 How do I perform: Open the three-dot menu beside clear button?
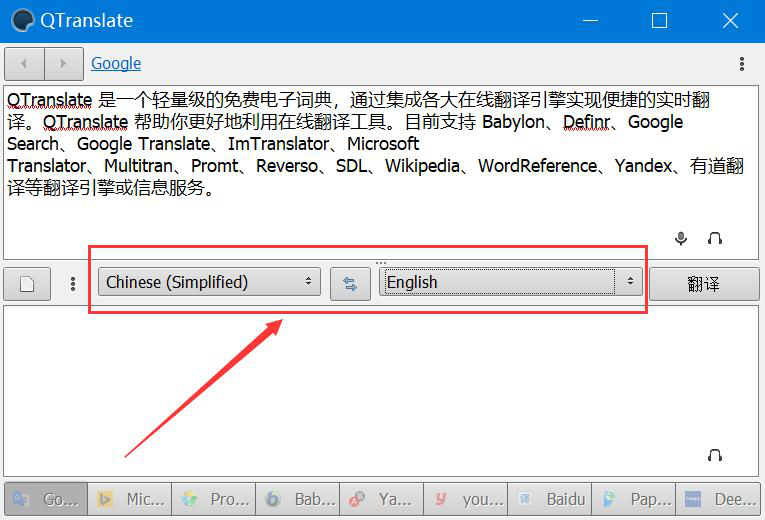pos(73,284)
